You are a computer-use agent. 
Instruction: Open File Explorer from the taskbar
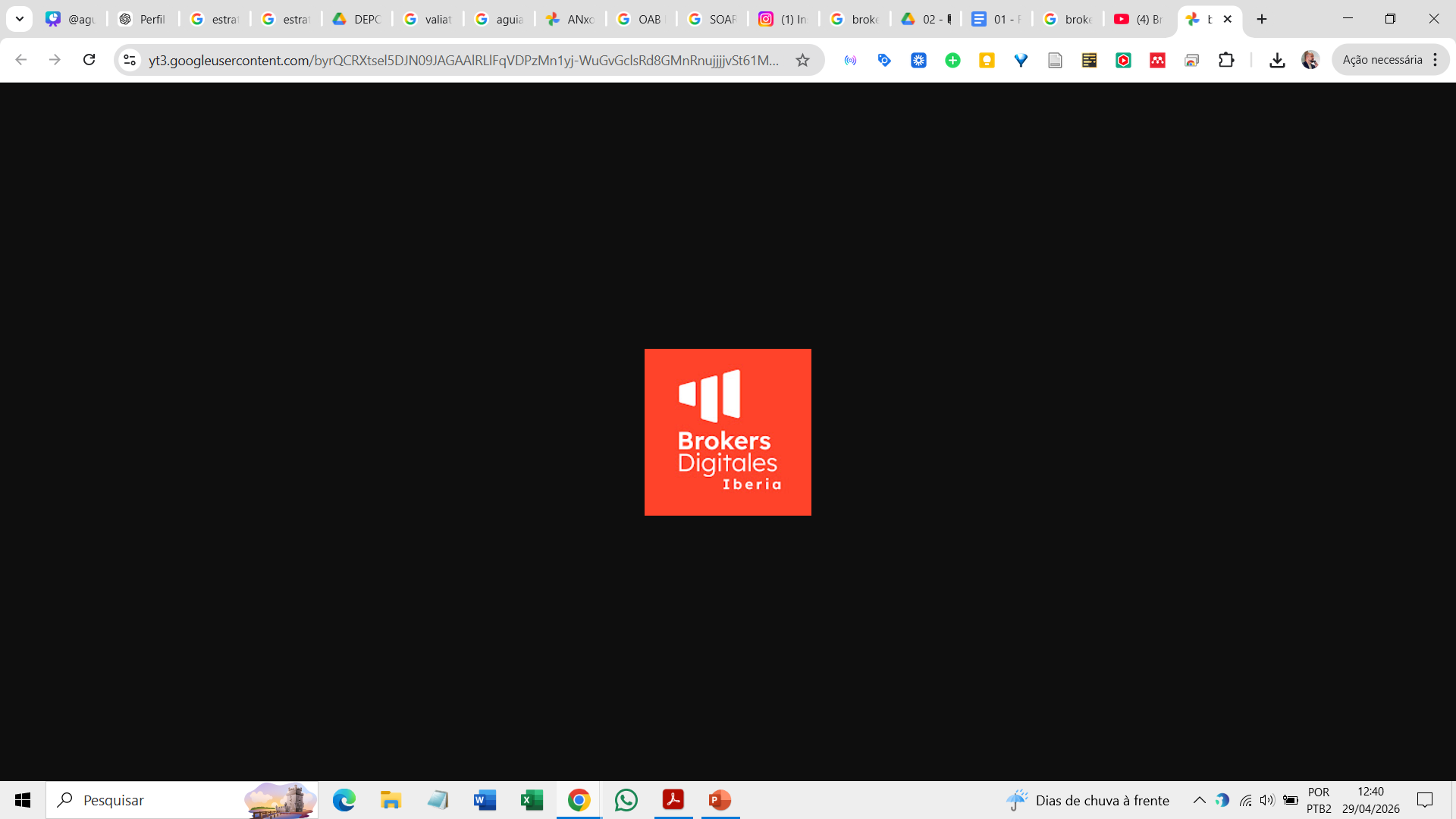pos(391,800)
